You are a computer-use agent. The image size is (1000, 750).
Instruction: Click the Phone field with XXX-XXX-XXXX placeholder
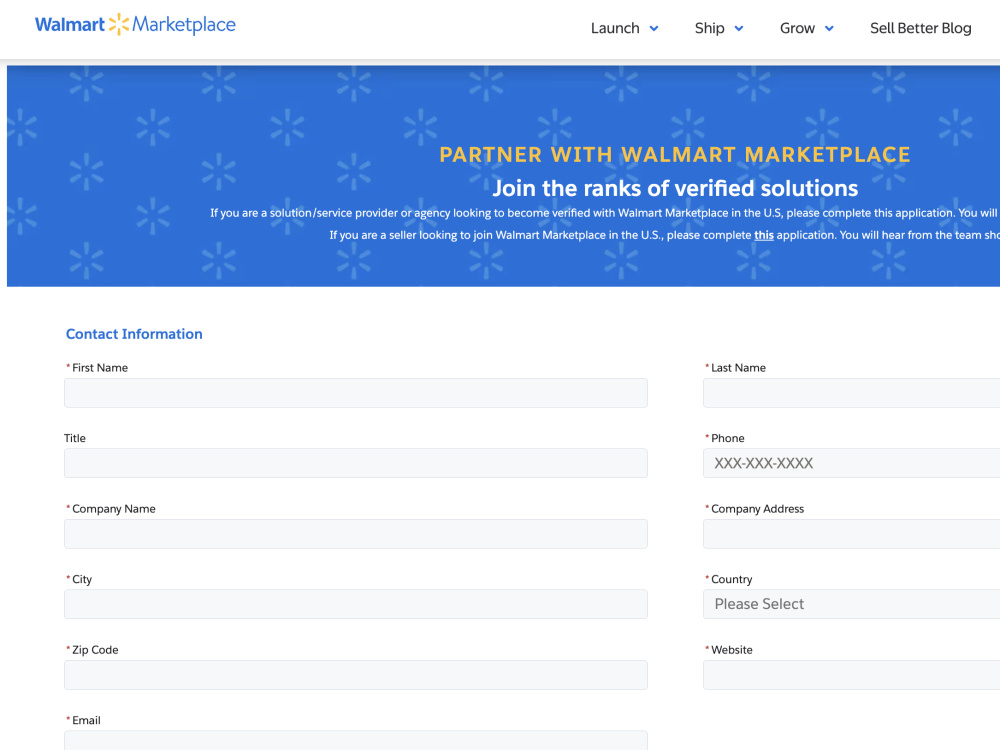pos(851,463)
